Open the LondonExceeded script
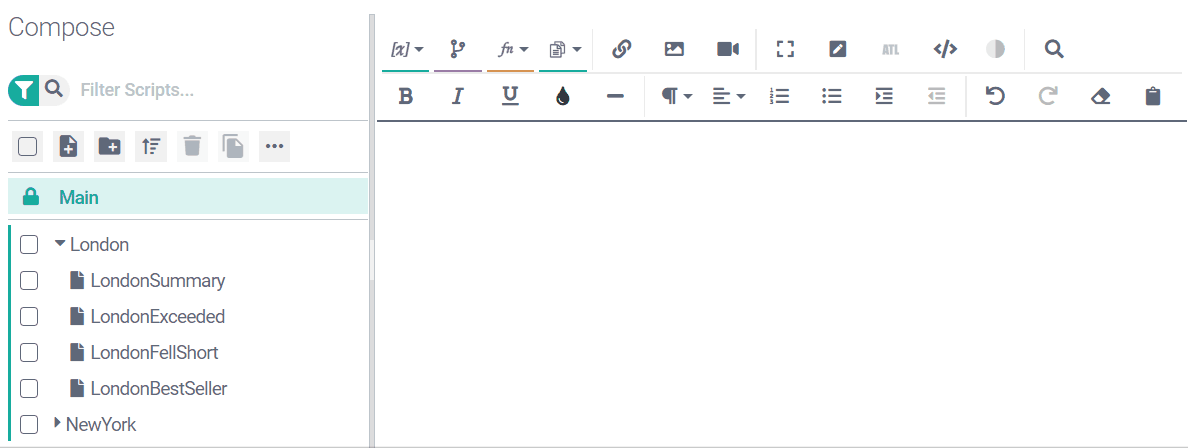1188x448 pixels. 158,317
